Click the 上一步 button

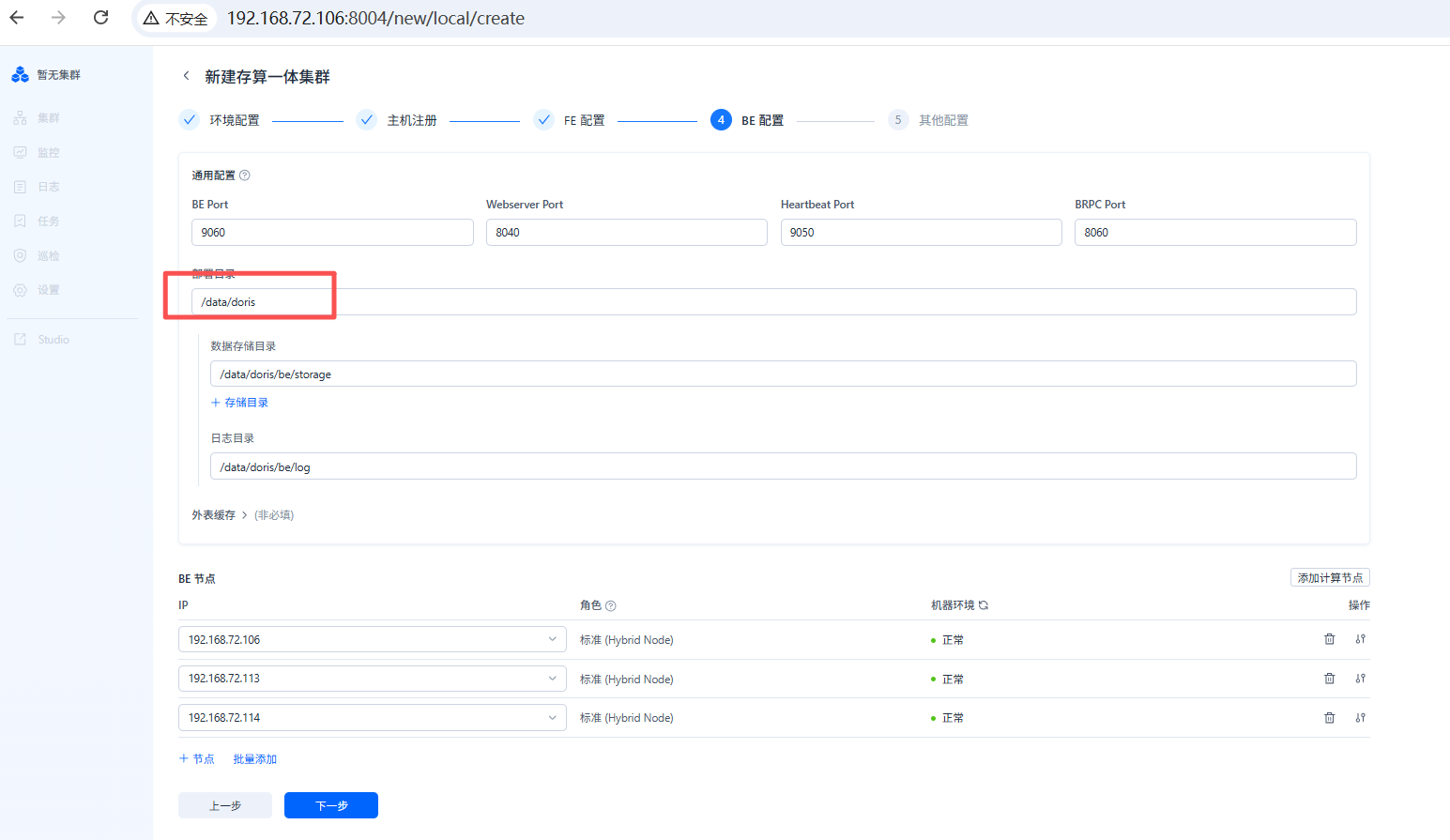tap(225, 805)
